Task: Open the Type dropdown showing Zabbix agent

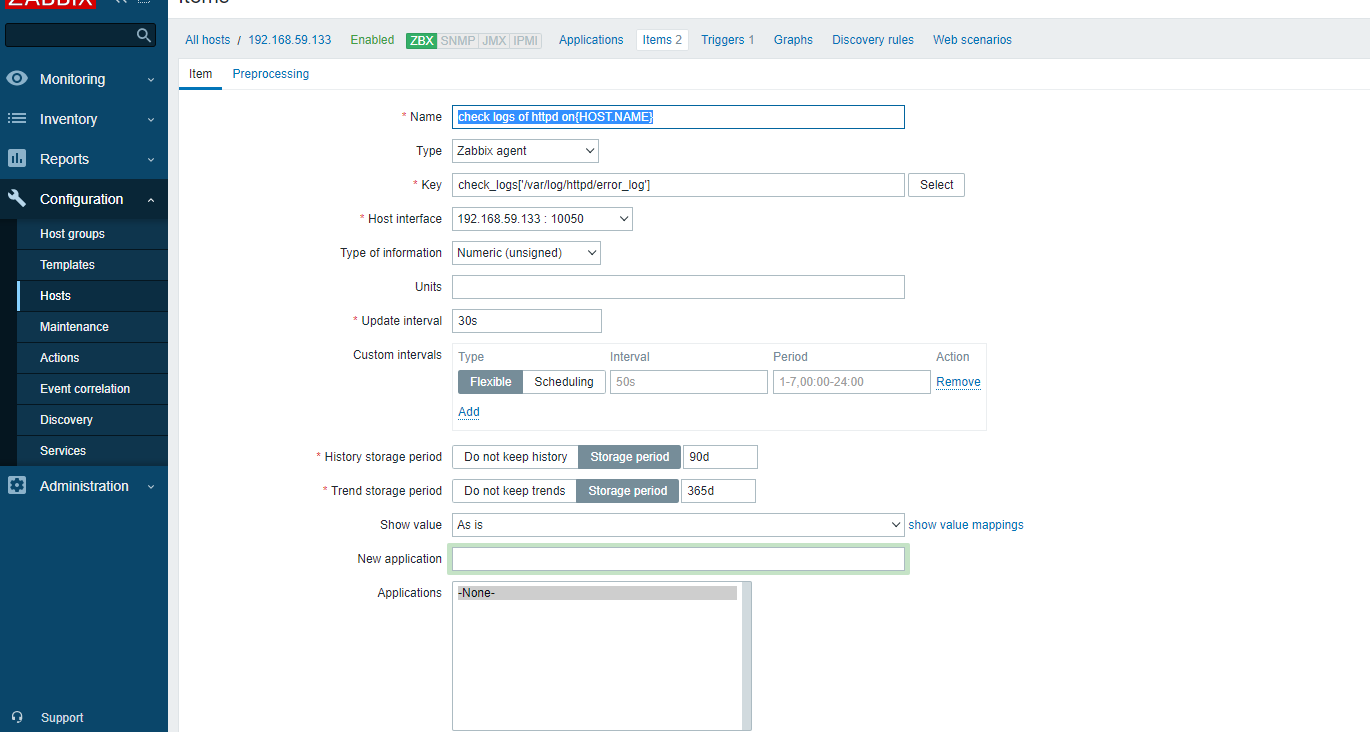Action: click(x=525, y=151)
